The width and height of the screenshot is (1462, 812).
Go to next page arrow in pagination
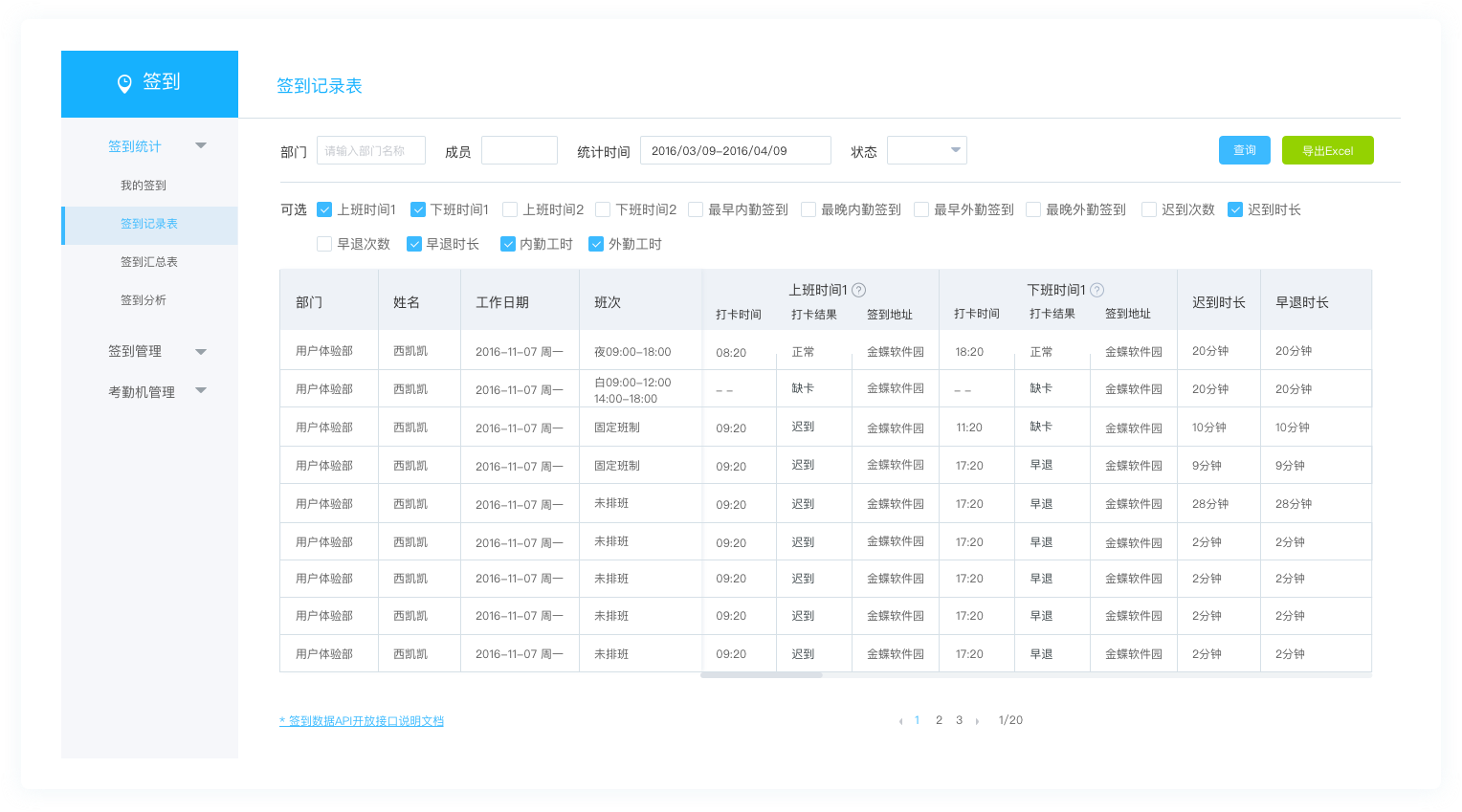pyautogui.click(x=977, y=721)
